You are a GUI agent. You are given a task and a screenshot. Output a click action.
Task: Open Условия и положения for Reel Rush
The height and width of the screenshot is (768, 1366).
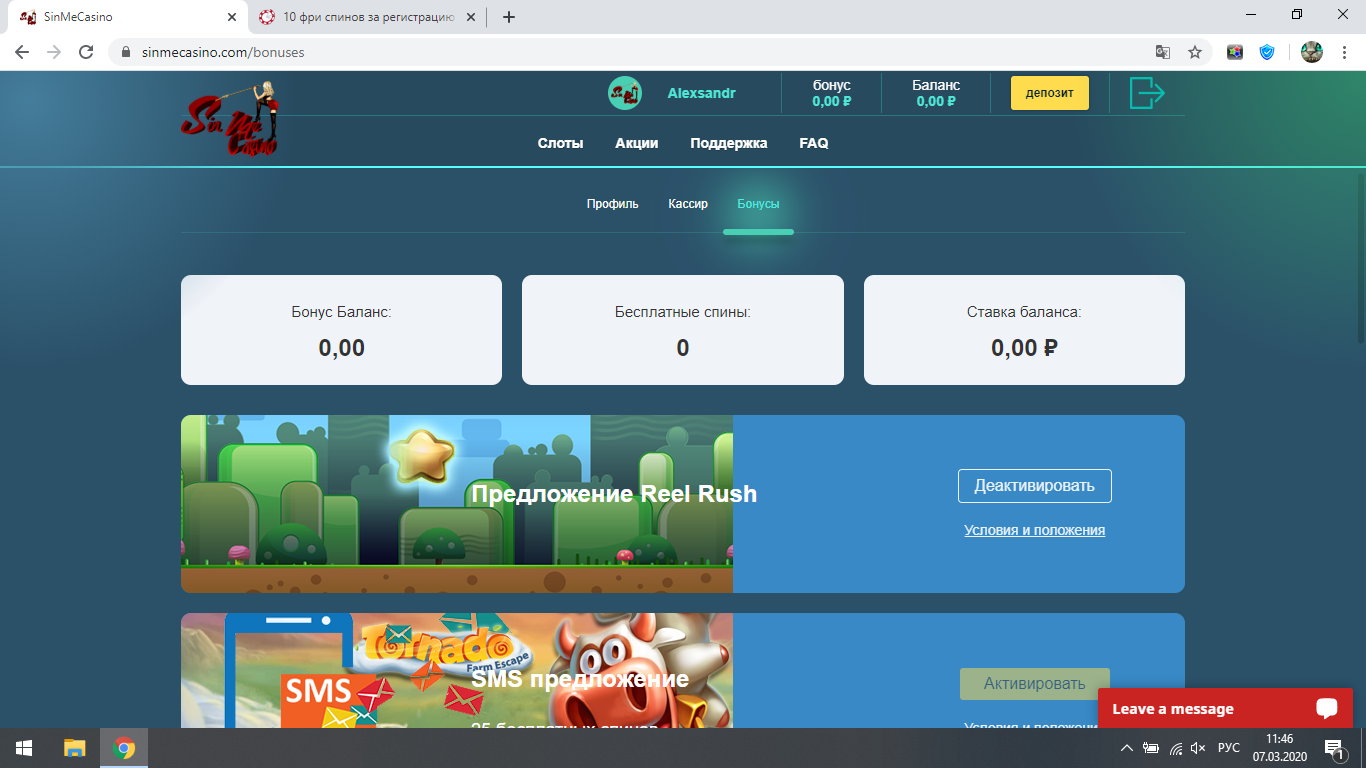pos(1035,530)
